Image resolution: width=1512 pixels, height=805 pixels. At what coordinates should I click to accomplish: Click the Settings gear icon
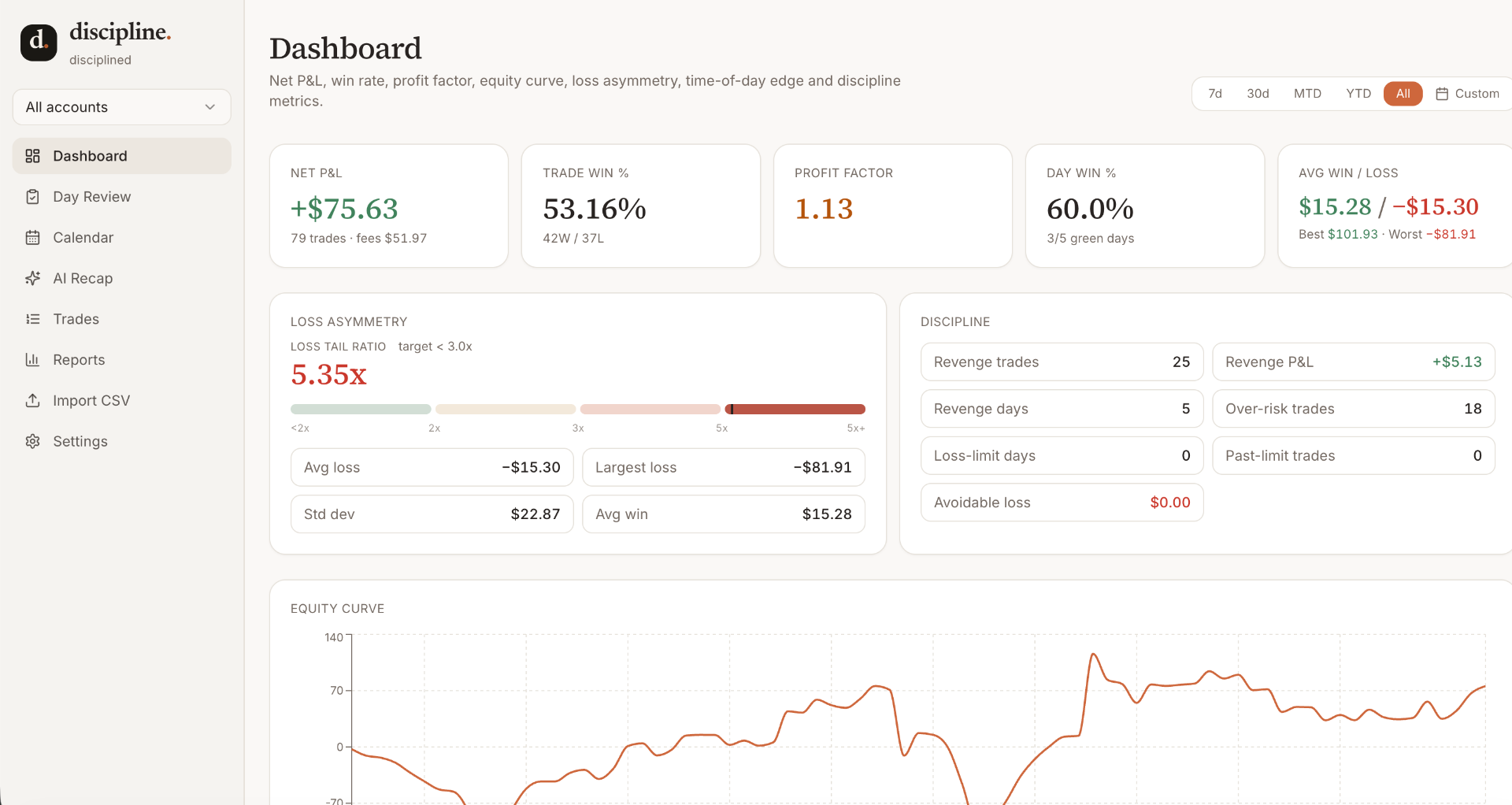(32, 441)
